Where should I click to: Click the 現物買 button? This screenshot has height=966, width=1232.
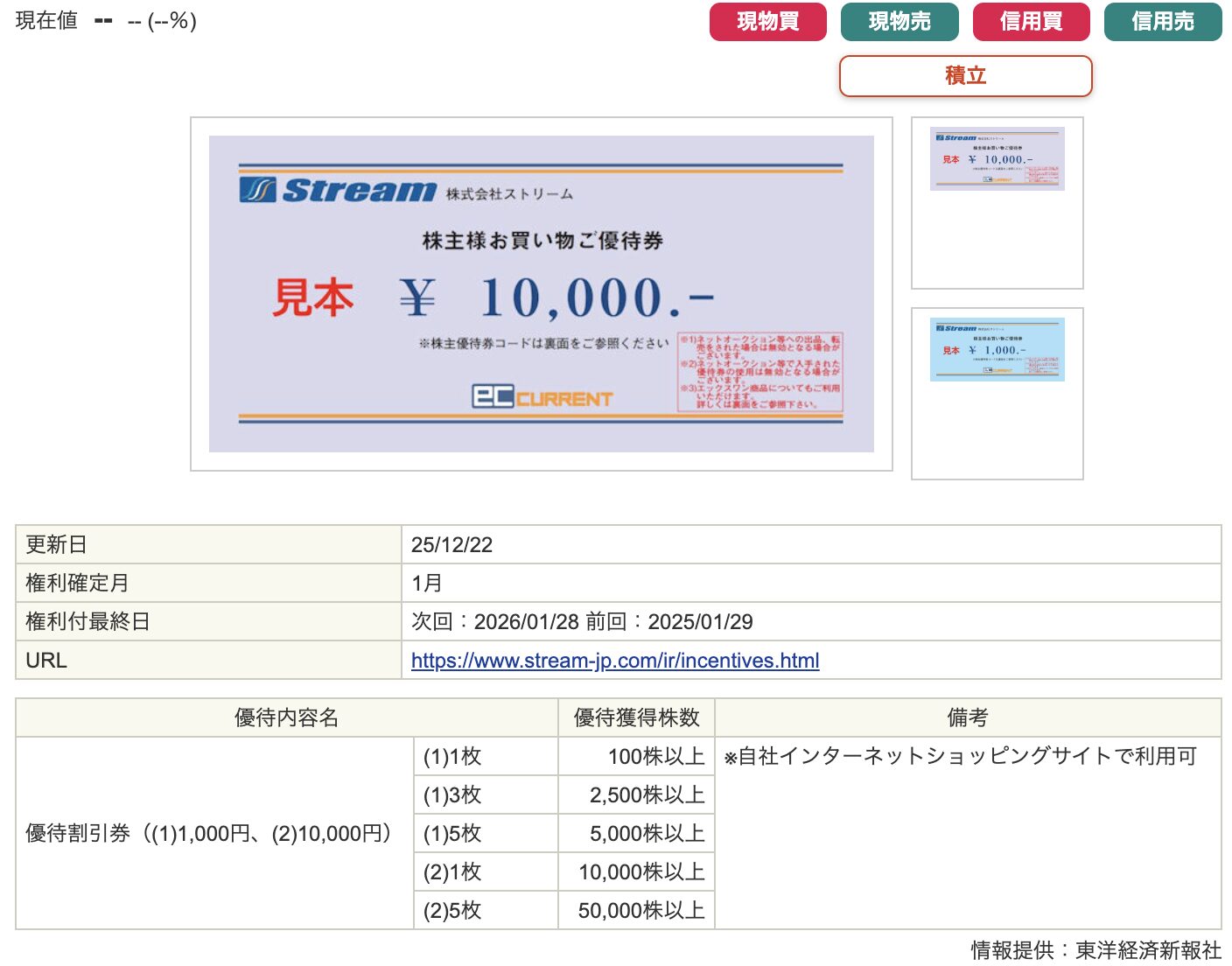767,22
